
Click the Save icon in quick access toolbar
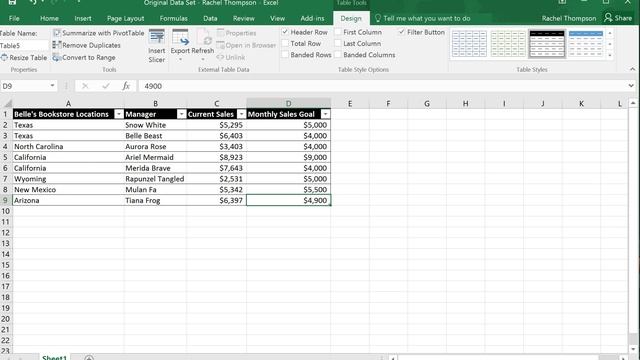click(12, 2)
